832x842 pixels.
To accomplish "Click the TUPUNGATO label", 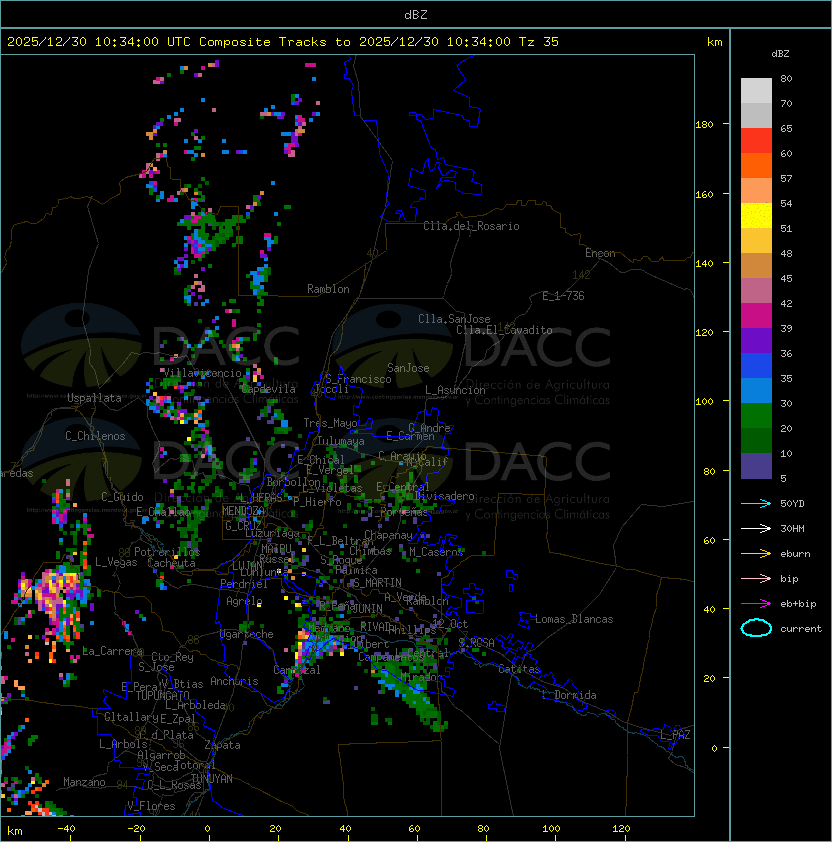I will click(162, 695).
